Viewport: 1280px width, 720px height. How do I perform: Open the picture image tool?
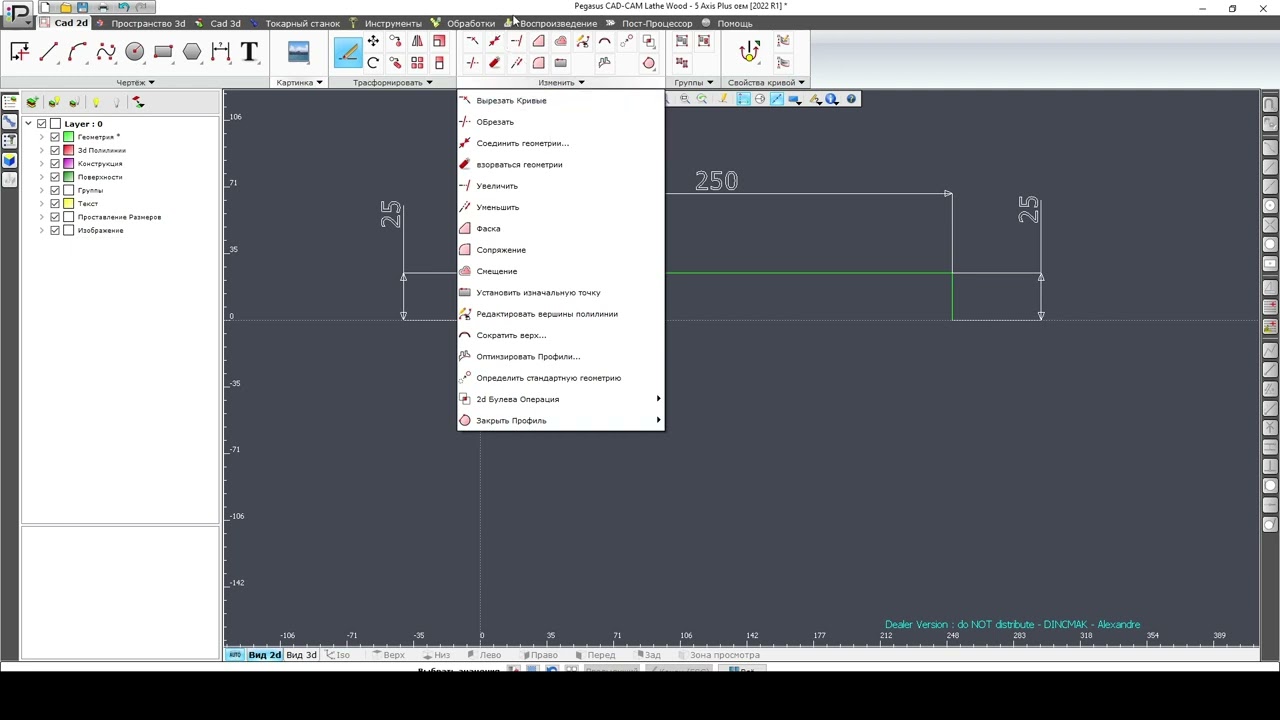(x=298, y=52)
